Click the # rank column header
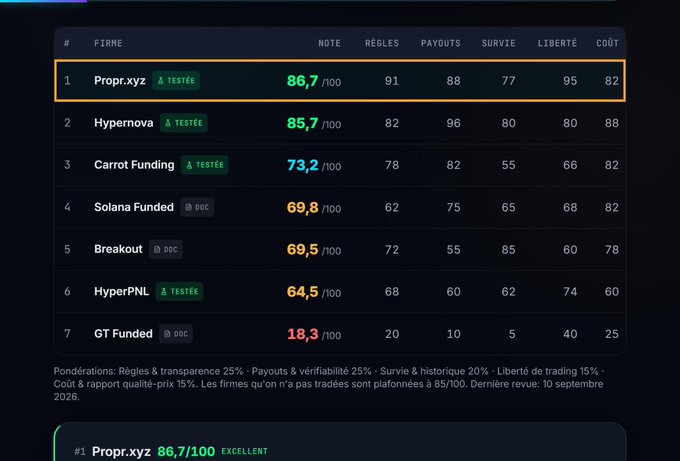This screenshot has width=680, height=461. [x=67, y=43]
